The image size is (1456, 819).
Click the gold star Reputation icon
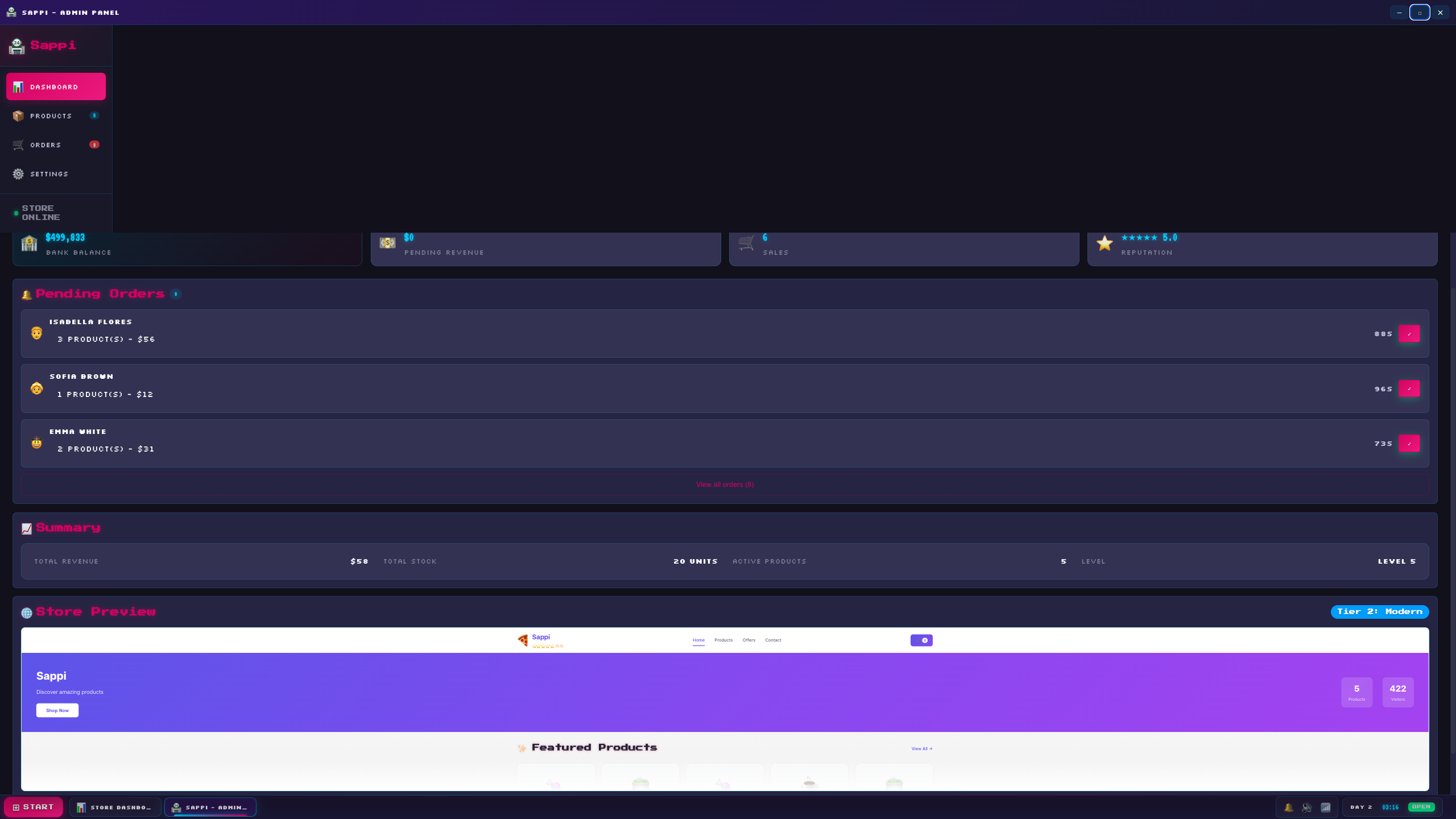(1104, 243)
